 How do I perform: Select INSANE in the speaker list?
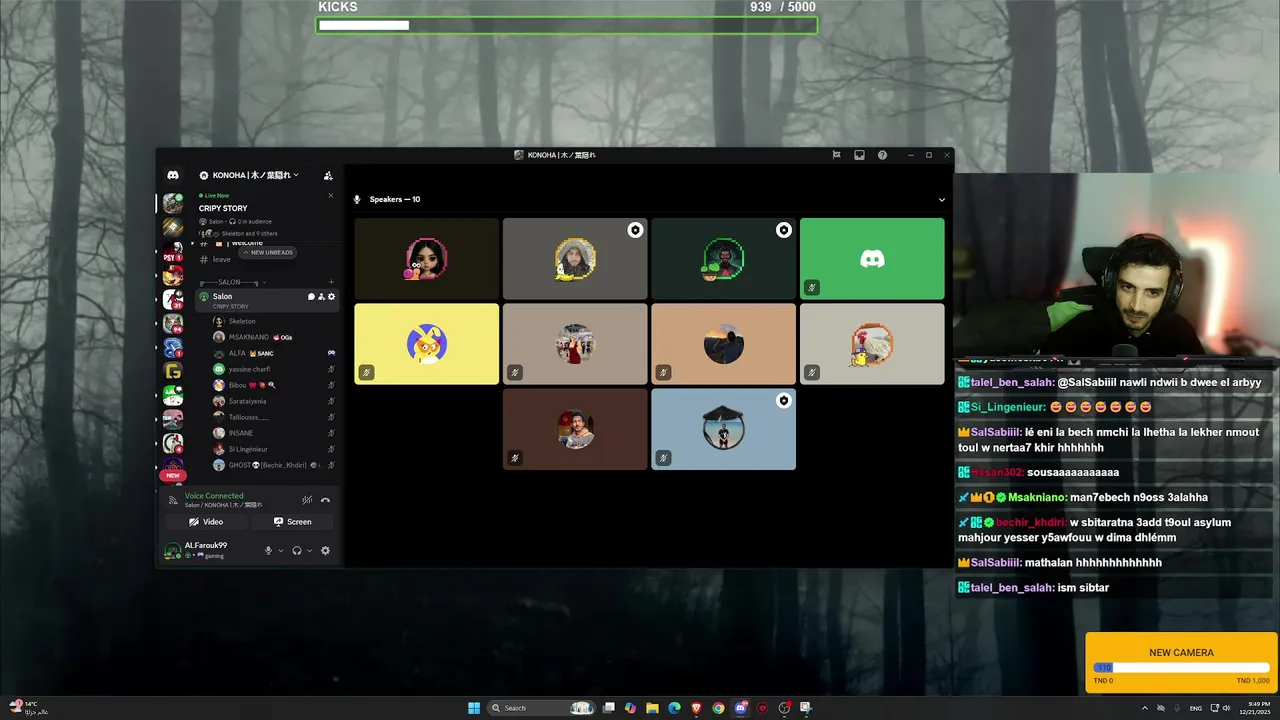click(x=274, y=433)
